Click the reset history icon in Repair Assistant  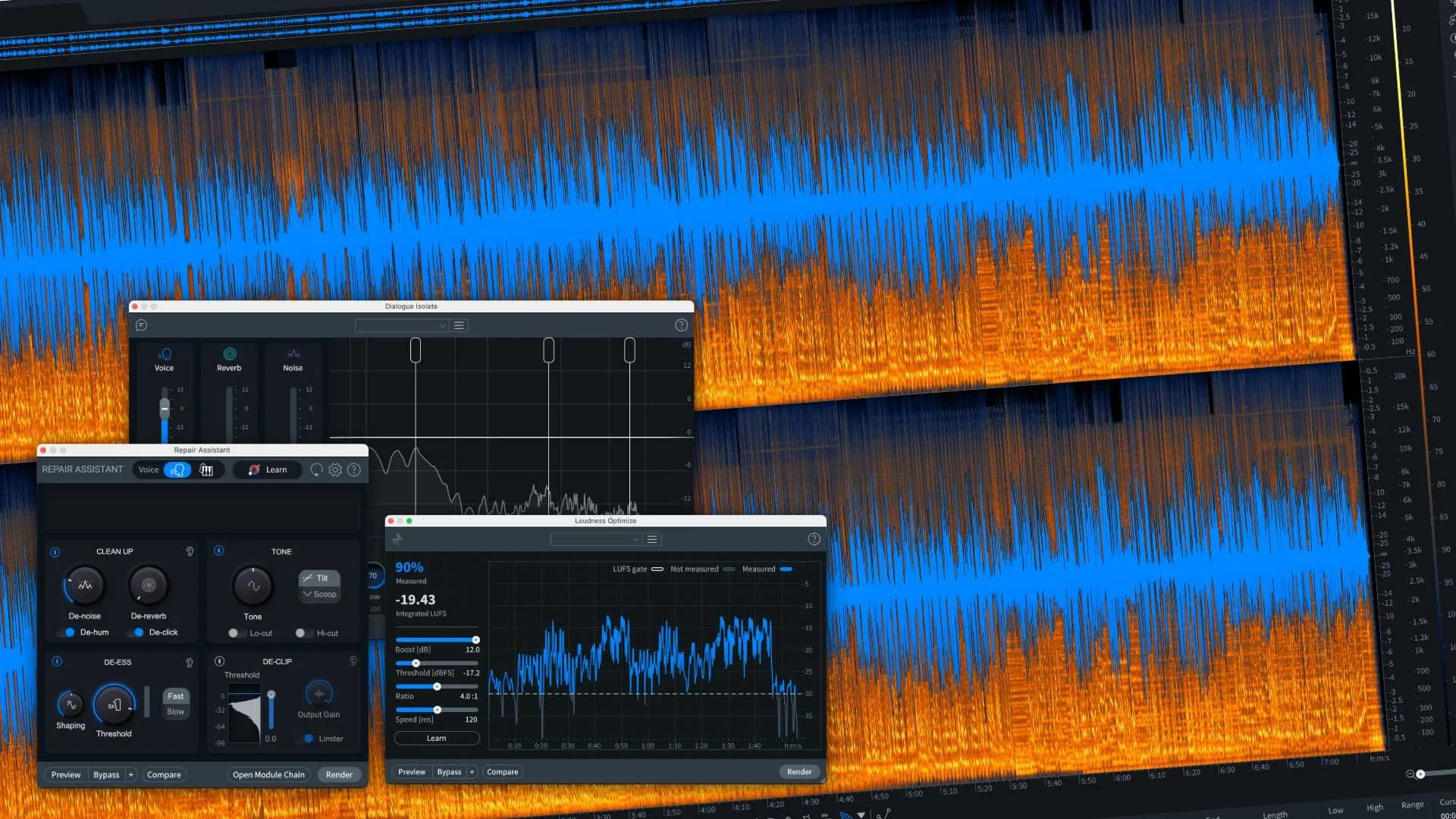[316, 470]
